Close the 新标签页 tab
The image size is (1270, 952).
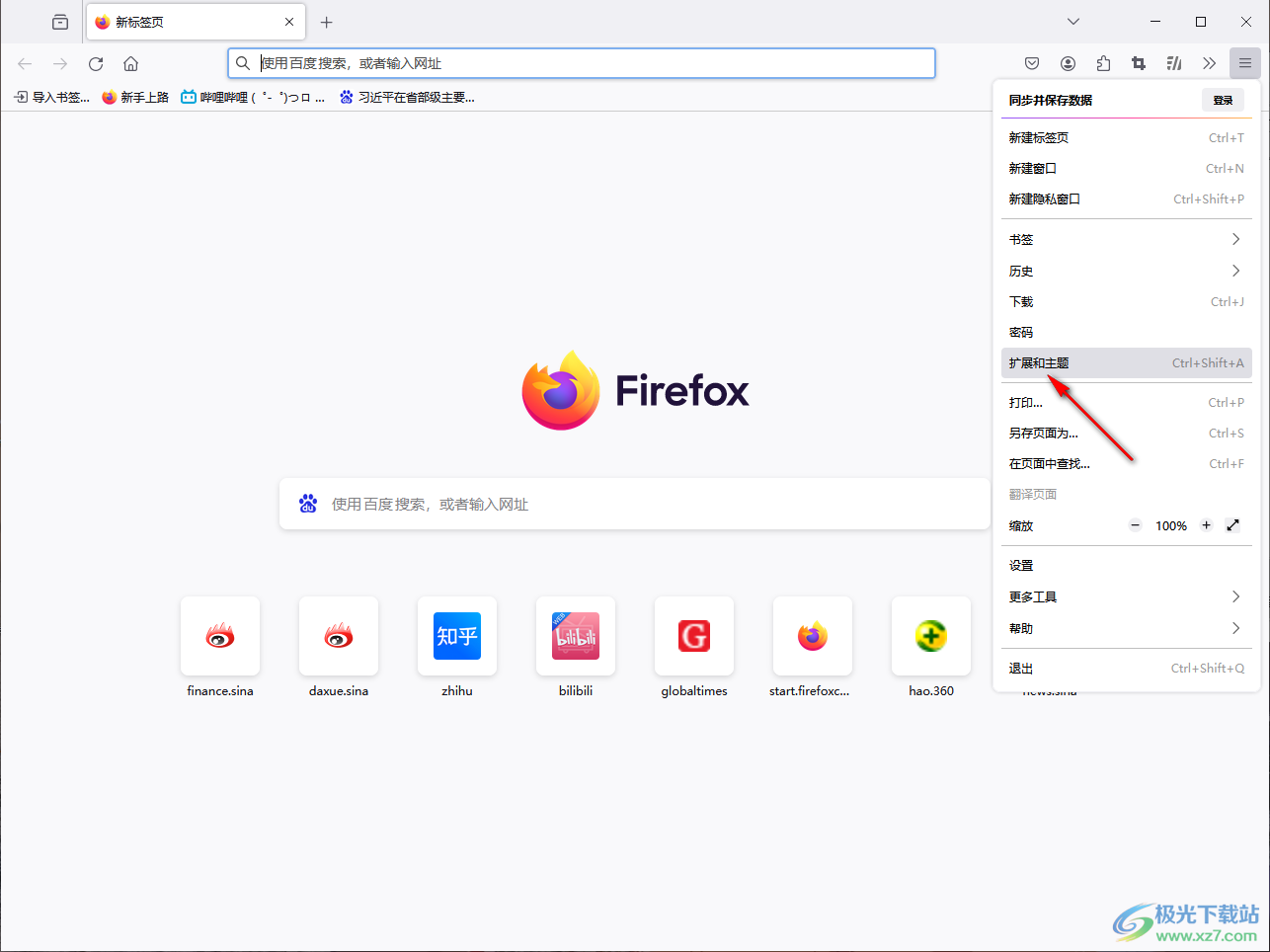tap(289, 22)
